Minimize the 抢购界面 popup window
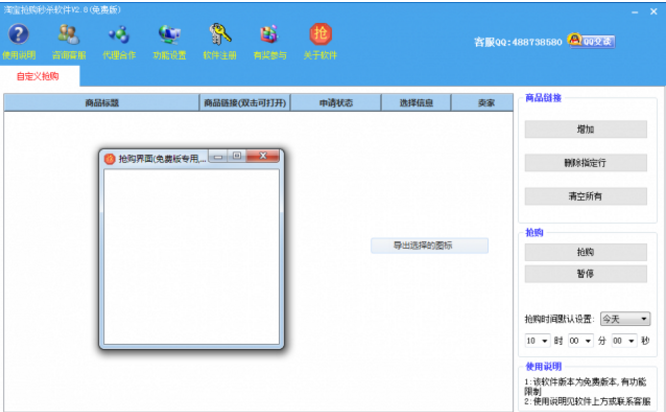Screen dimensions: 666x412 (218, 157)
